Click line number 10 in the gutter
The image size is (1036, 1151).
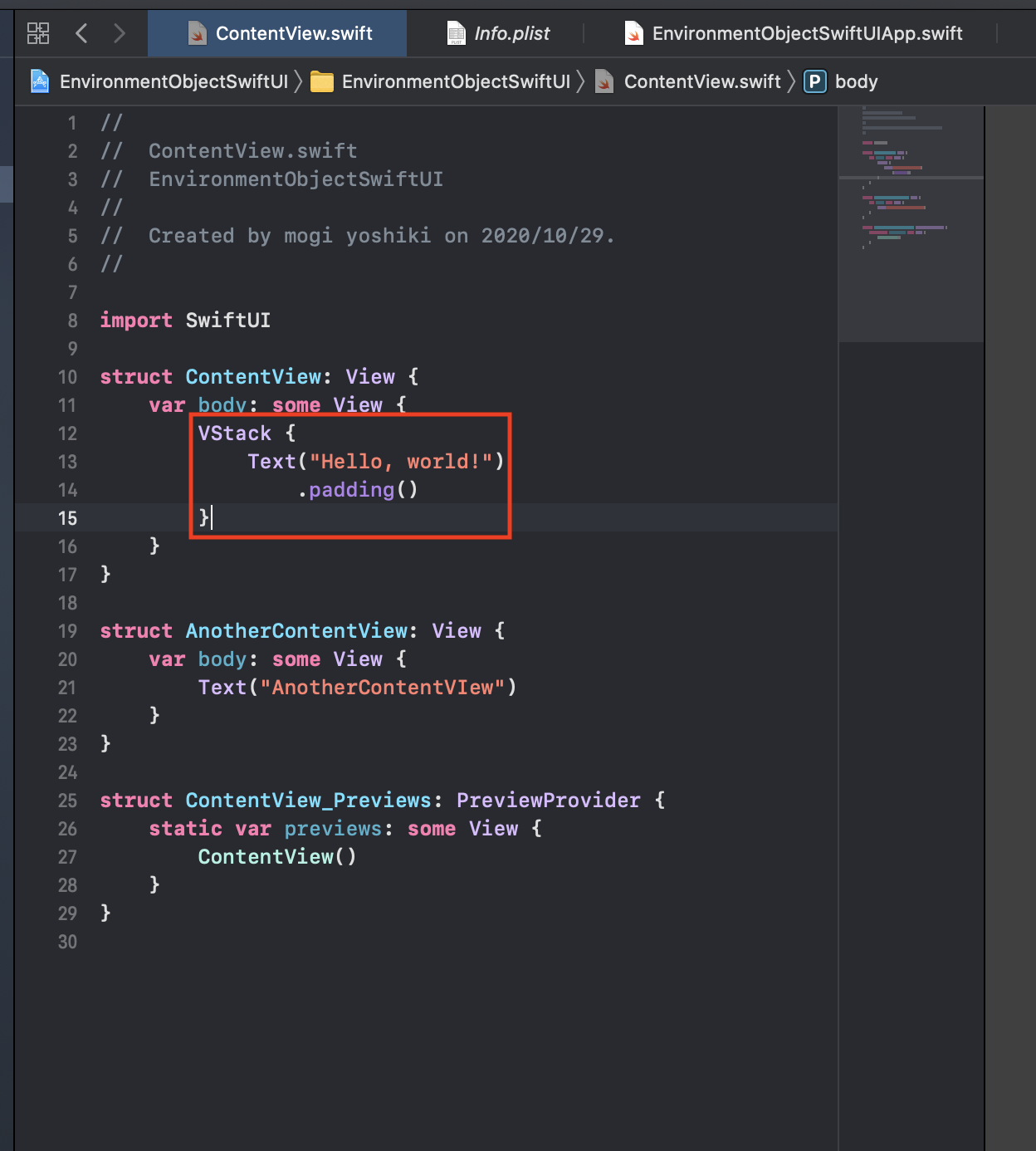(x=67, y=377)
